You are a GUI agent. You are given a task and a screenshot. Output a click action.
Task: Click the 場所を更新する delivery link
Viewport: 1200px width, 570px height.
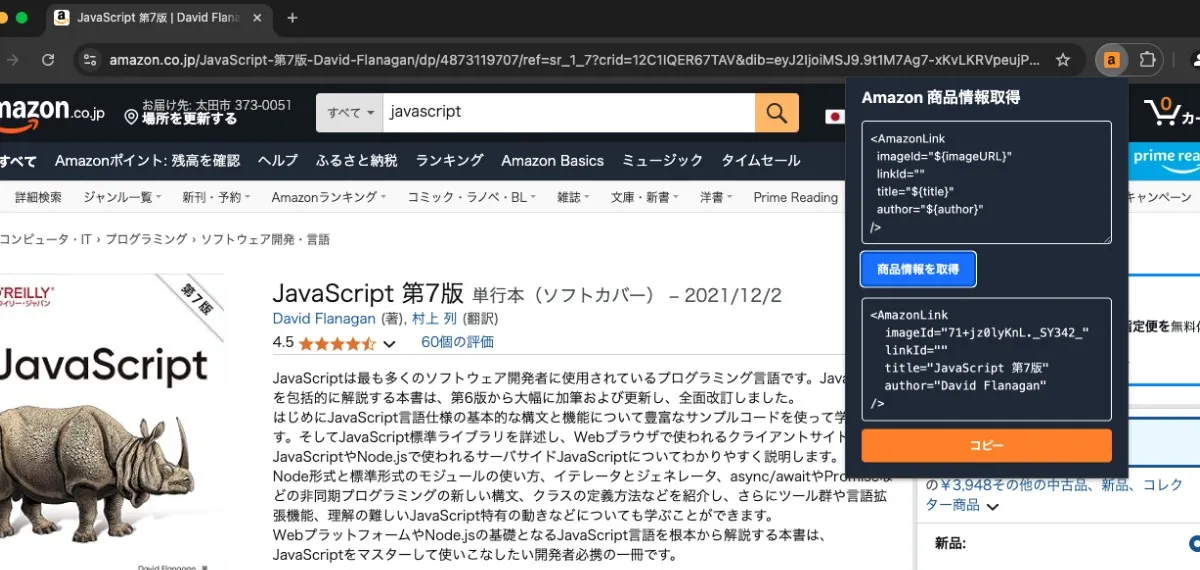(190, 119)
